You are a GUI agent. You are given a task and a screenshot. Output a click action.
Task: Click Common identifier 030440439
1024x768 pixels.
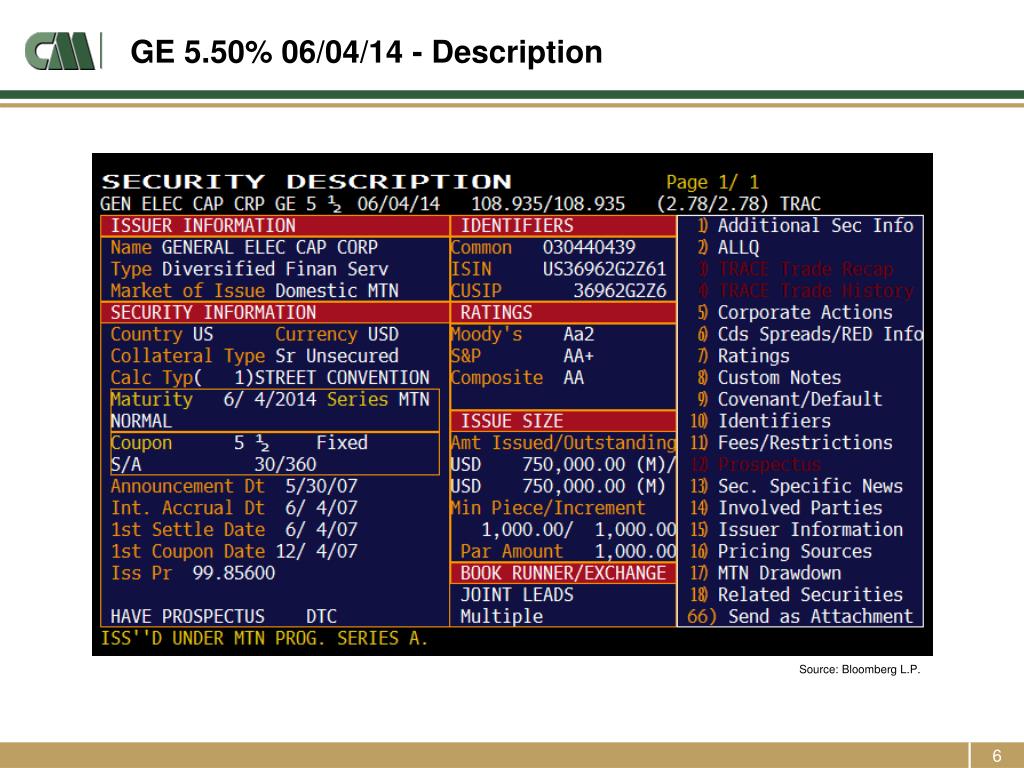point(589,248)
